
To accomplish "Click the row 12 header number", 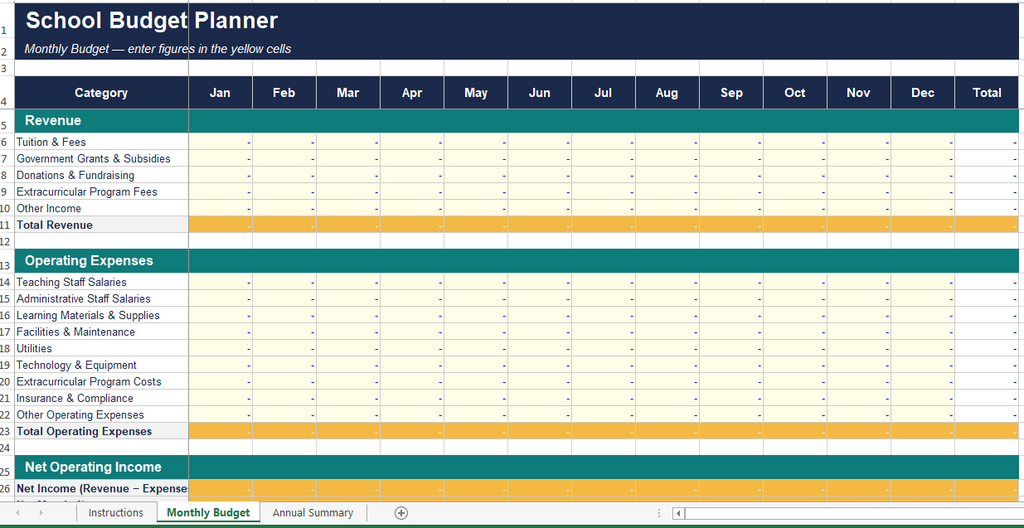I will (6, 242).
